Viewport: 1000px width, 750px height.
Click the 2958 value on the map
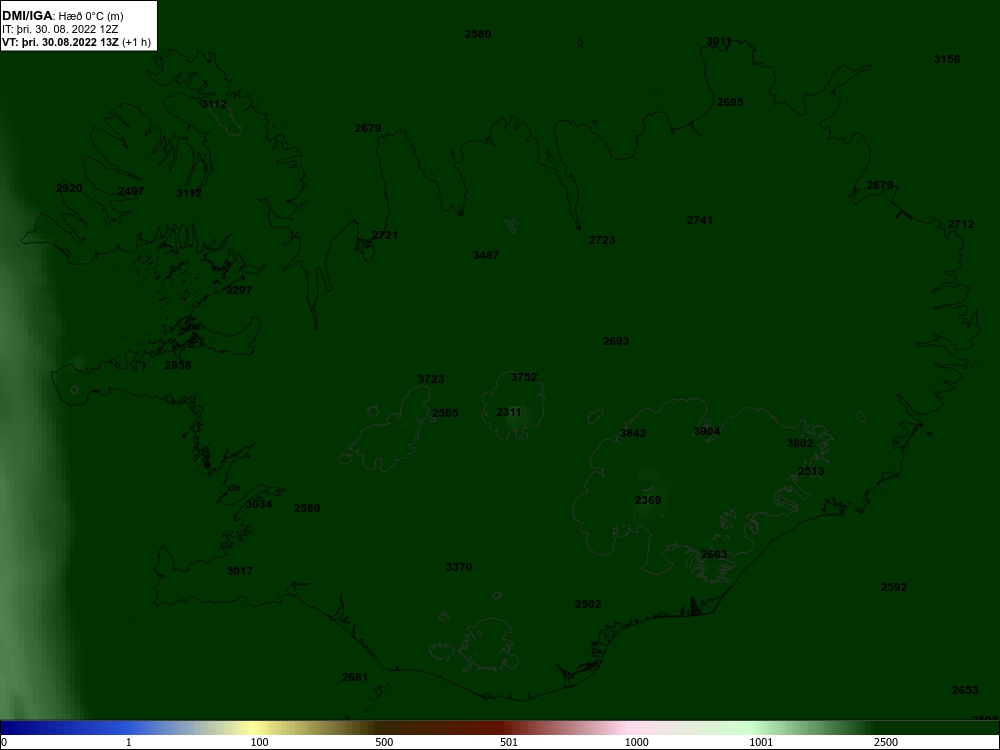click(178, 365)
